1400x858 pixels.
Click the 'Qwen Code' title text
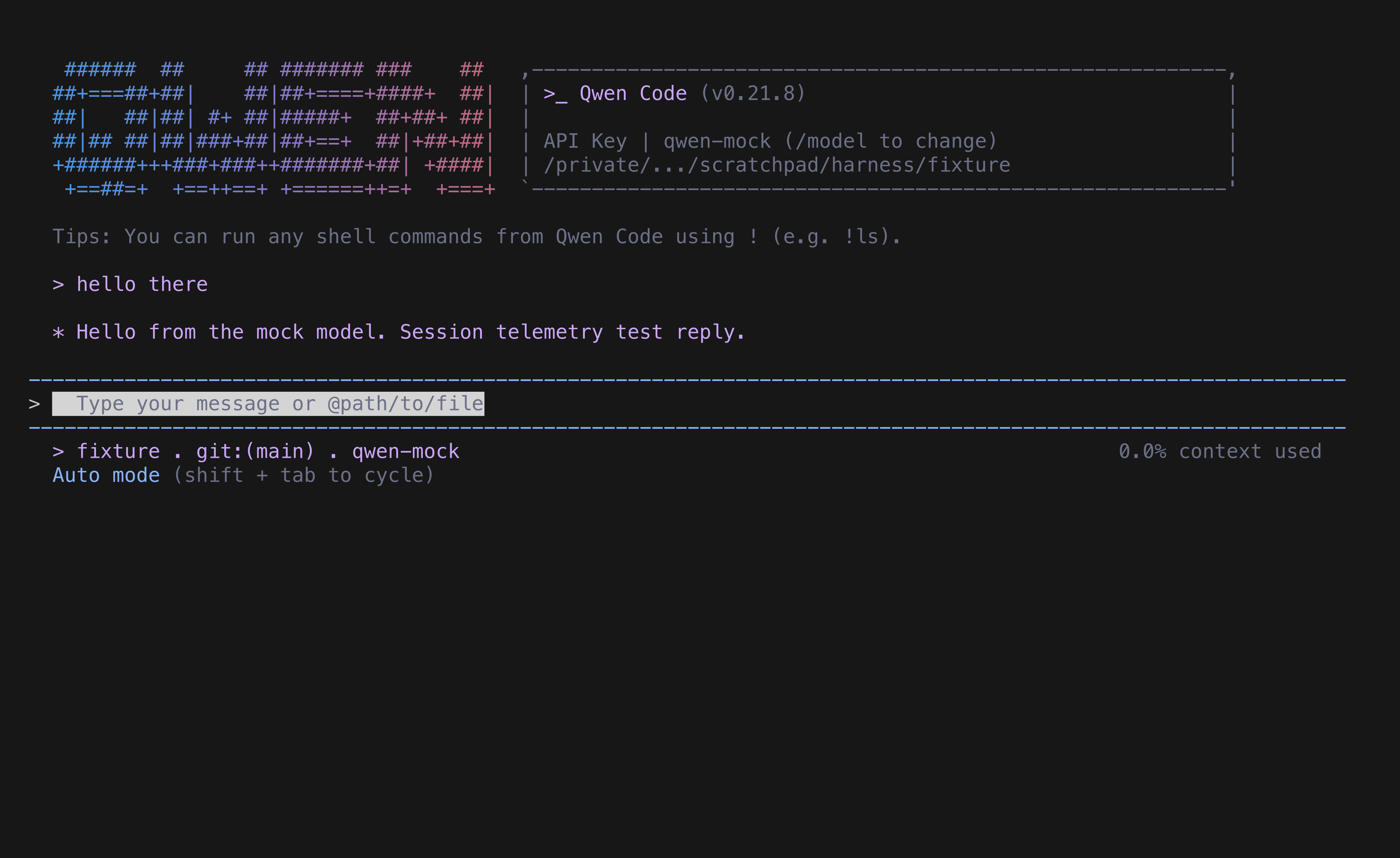pos(633,94)
